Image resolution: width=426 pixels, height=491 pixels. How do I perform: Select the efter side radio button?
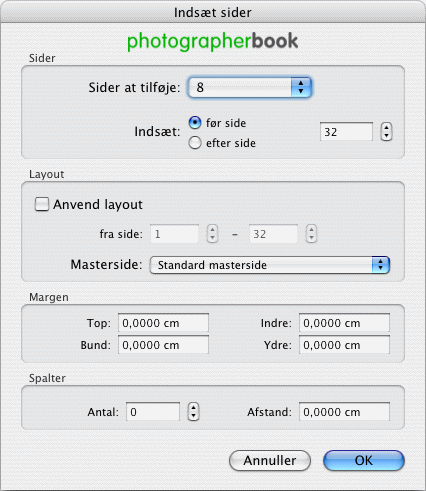click(x=195, y=143)
